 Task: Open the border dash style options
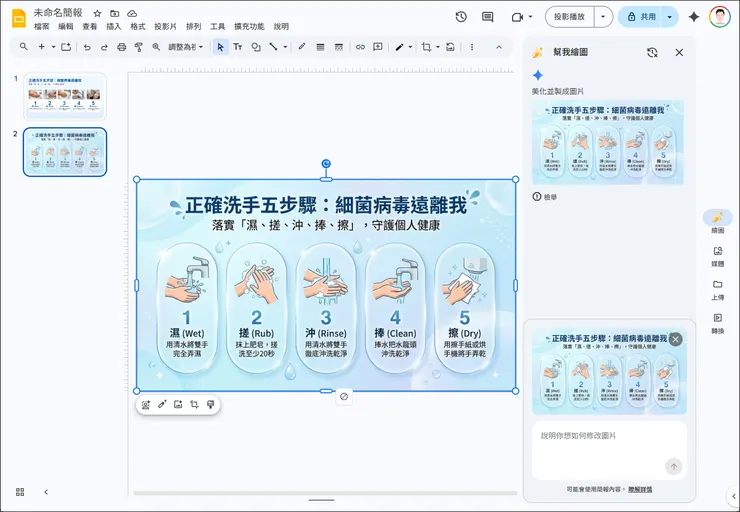338,47
